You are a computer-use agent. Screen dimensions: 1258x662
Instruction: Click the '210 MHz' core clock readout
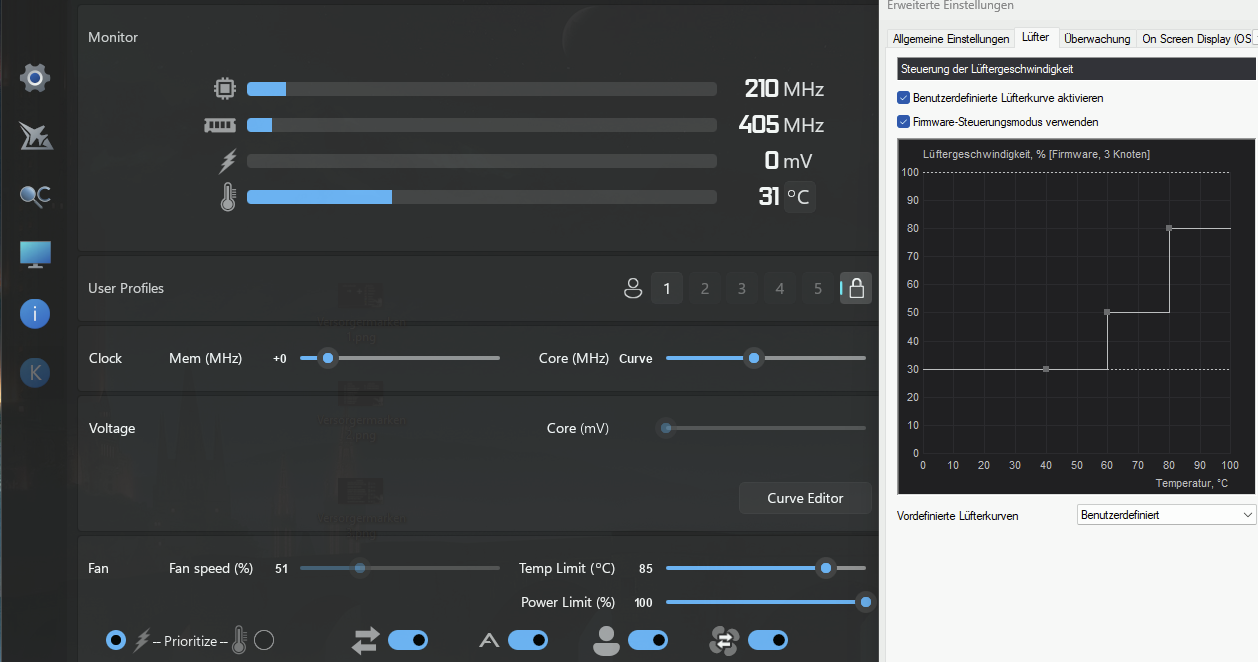click(784, 89)
